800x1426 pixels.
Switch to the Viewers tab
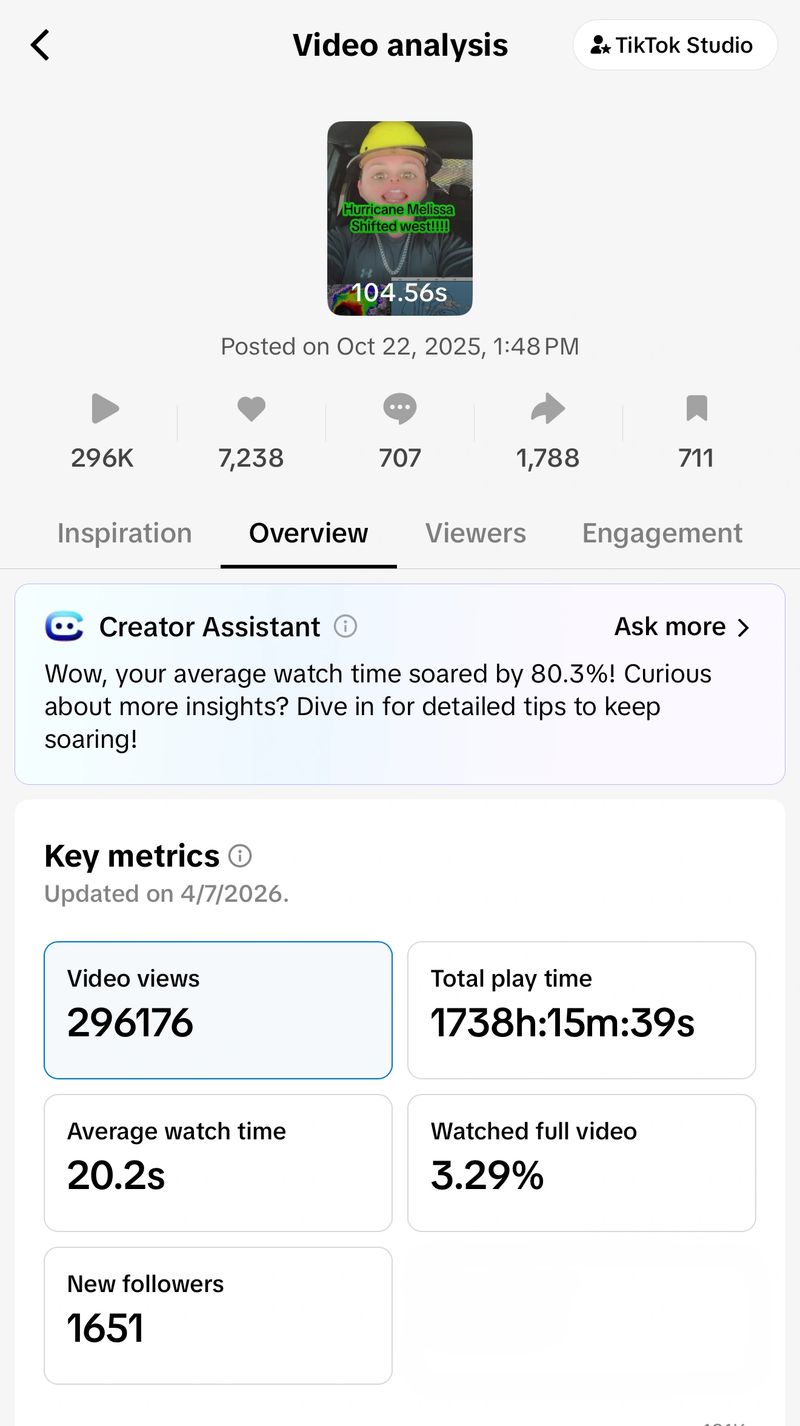pyautogui.click(x=475, y=533)
